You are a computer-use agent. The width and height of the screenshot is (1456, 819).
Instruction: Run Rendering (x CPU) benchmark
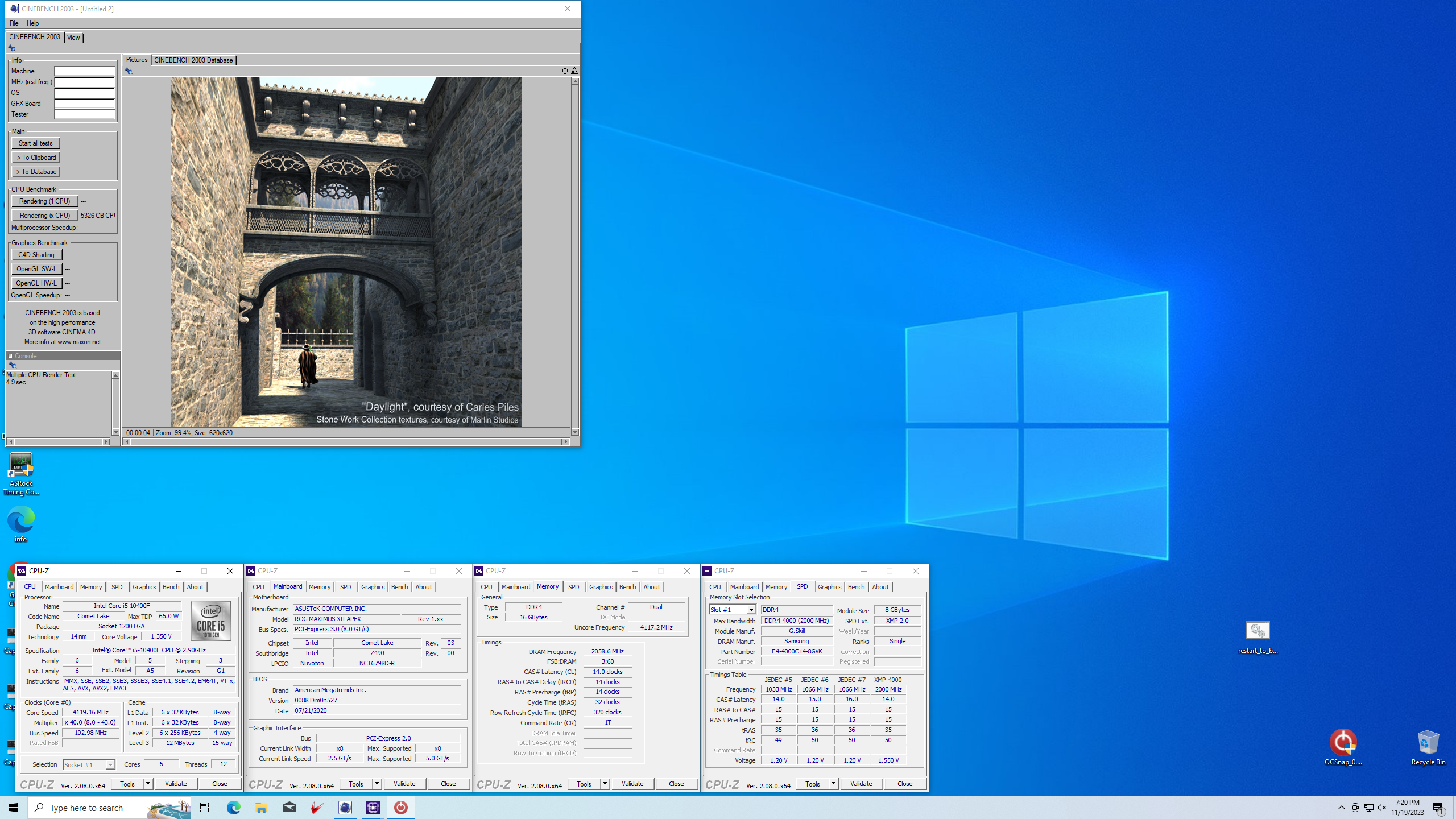[45, 216]
